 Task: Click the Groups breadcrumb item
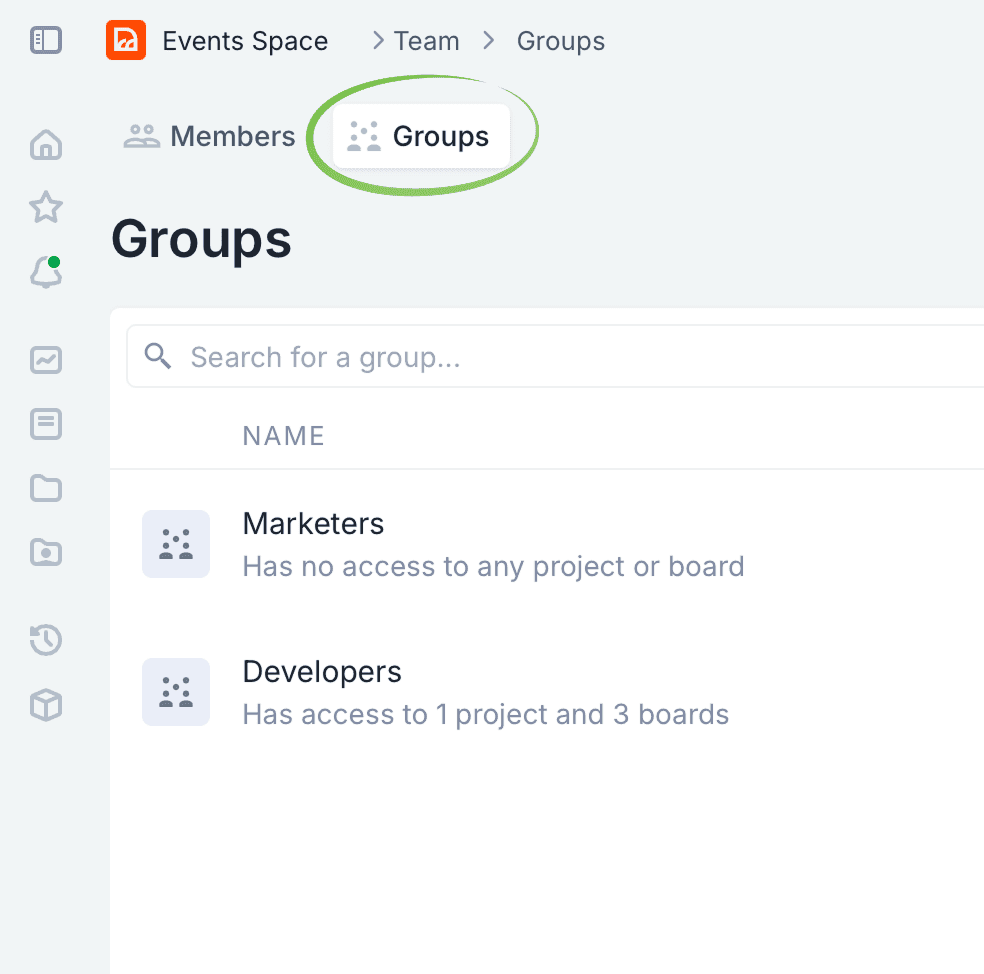pyautogui.click(x=560, y=41)
